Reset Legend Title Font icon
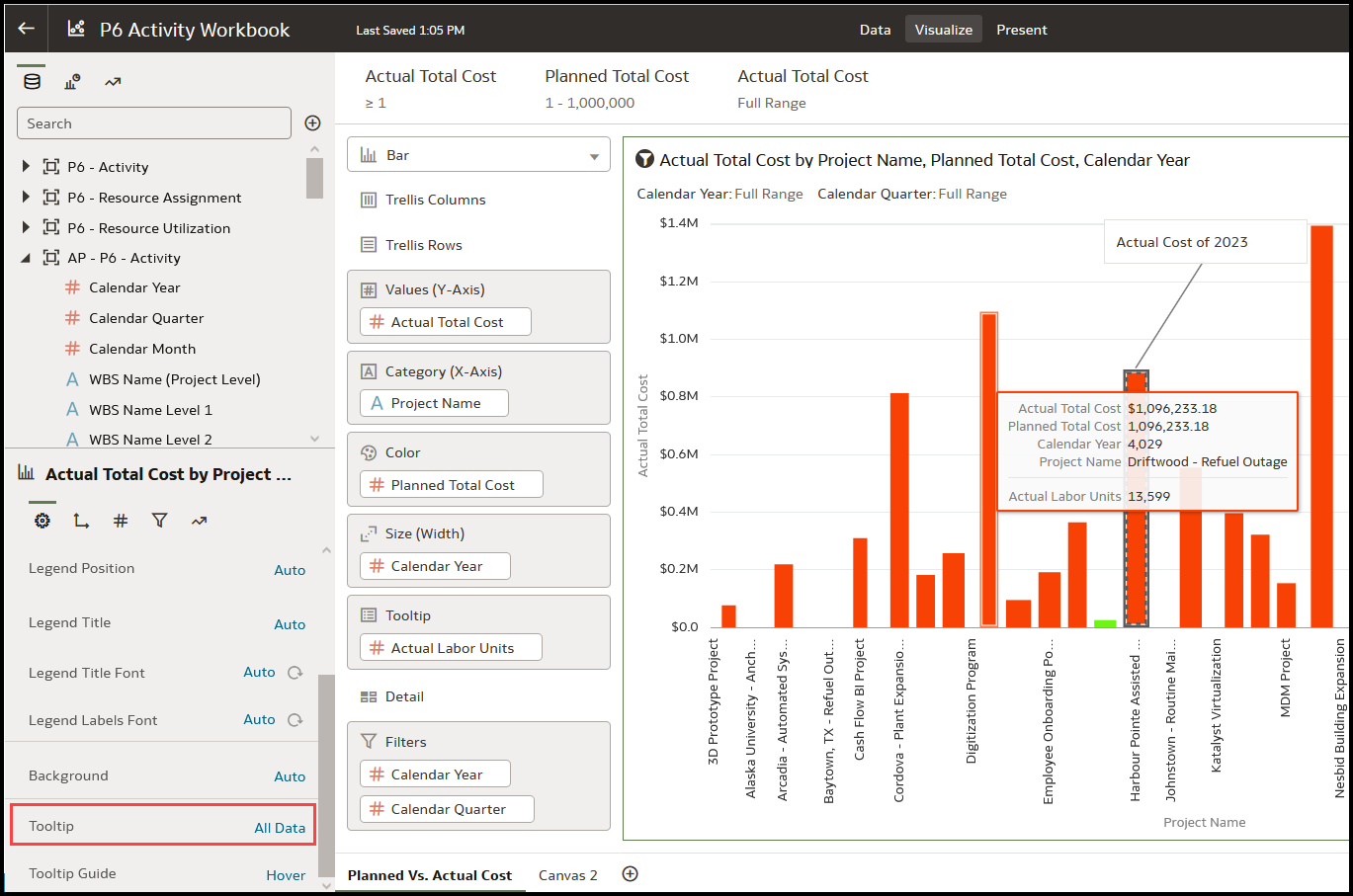 point(295,673)
